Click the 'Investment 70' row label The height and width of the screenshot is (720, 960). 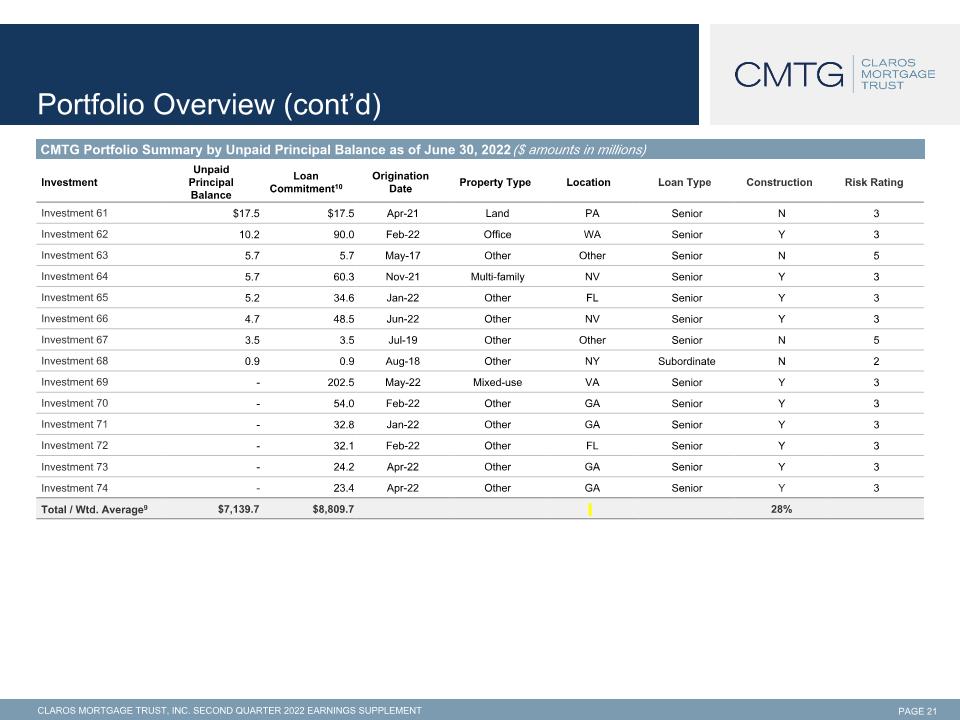tap(74, 403)
